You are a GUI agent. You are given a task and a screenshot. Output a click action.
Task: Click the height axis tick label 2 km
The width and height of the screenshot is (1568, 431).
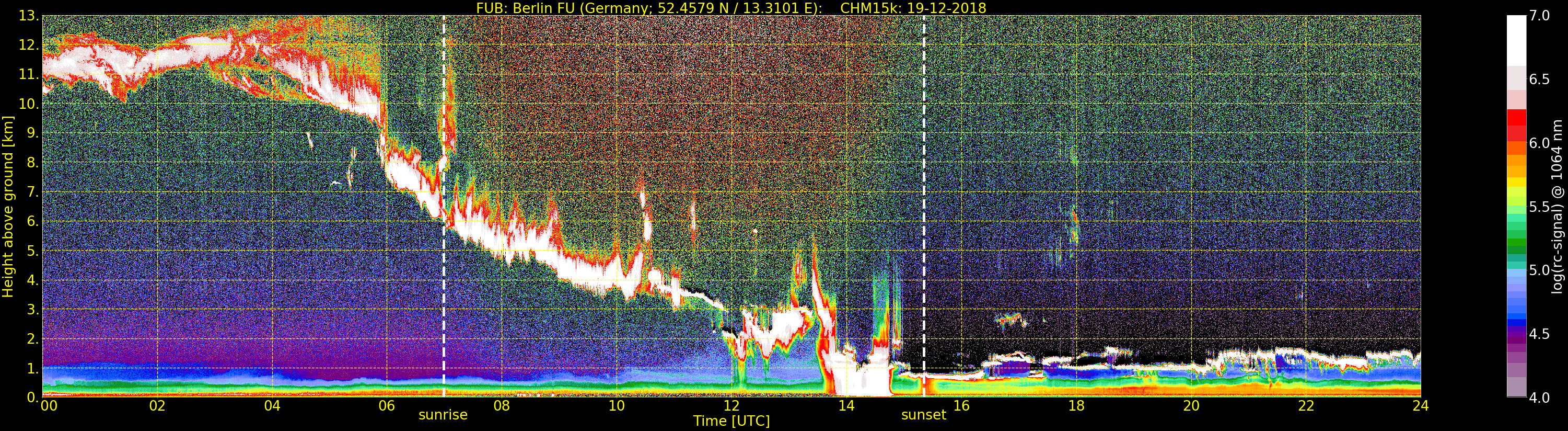click(x=32, y=338)
